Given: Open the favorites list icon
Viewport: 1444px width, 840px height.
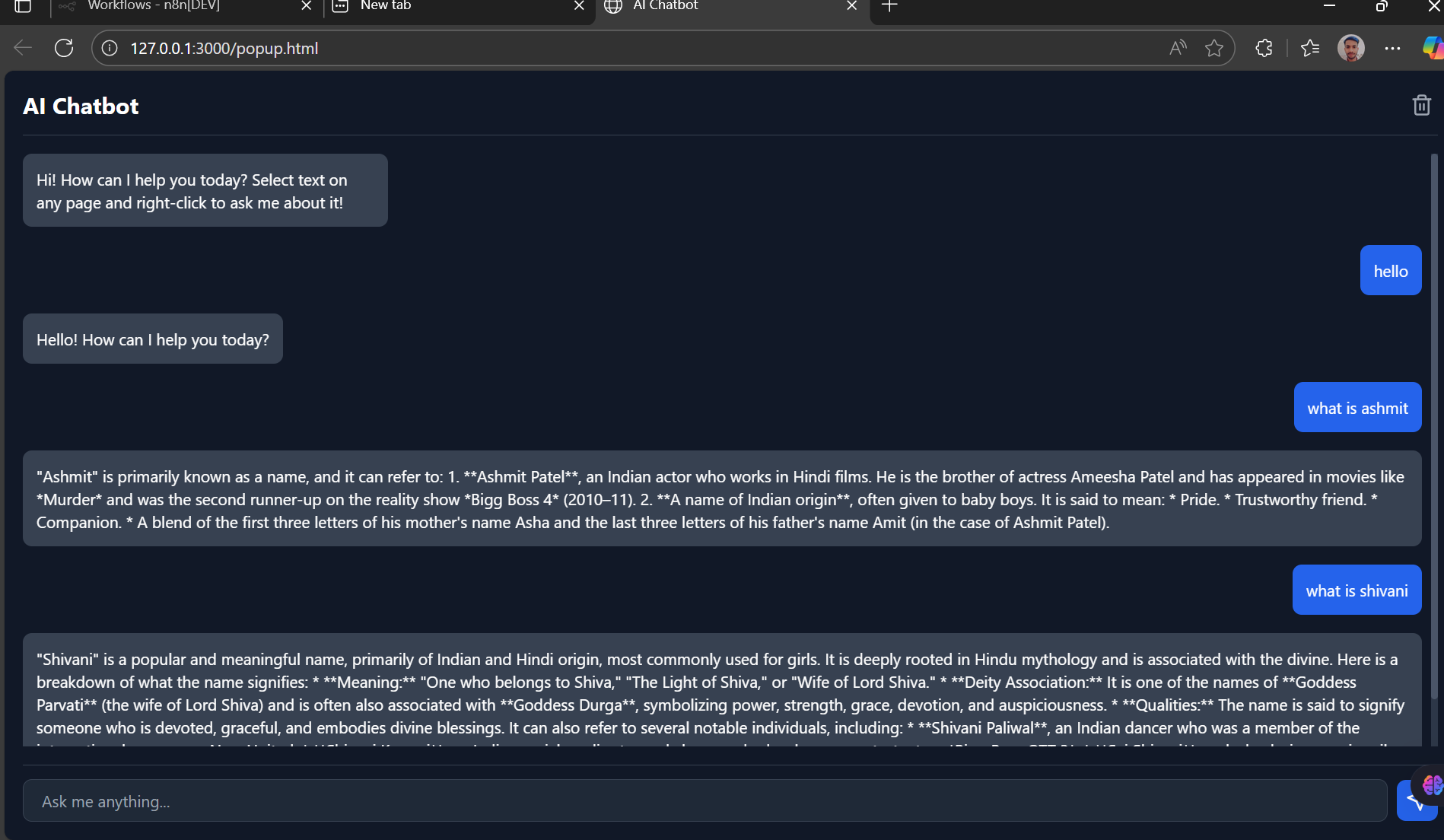Looking at the screenshot, I should (1310, 47).
